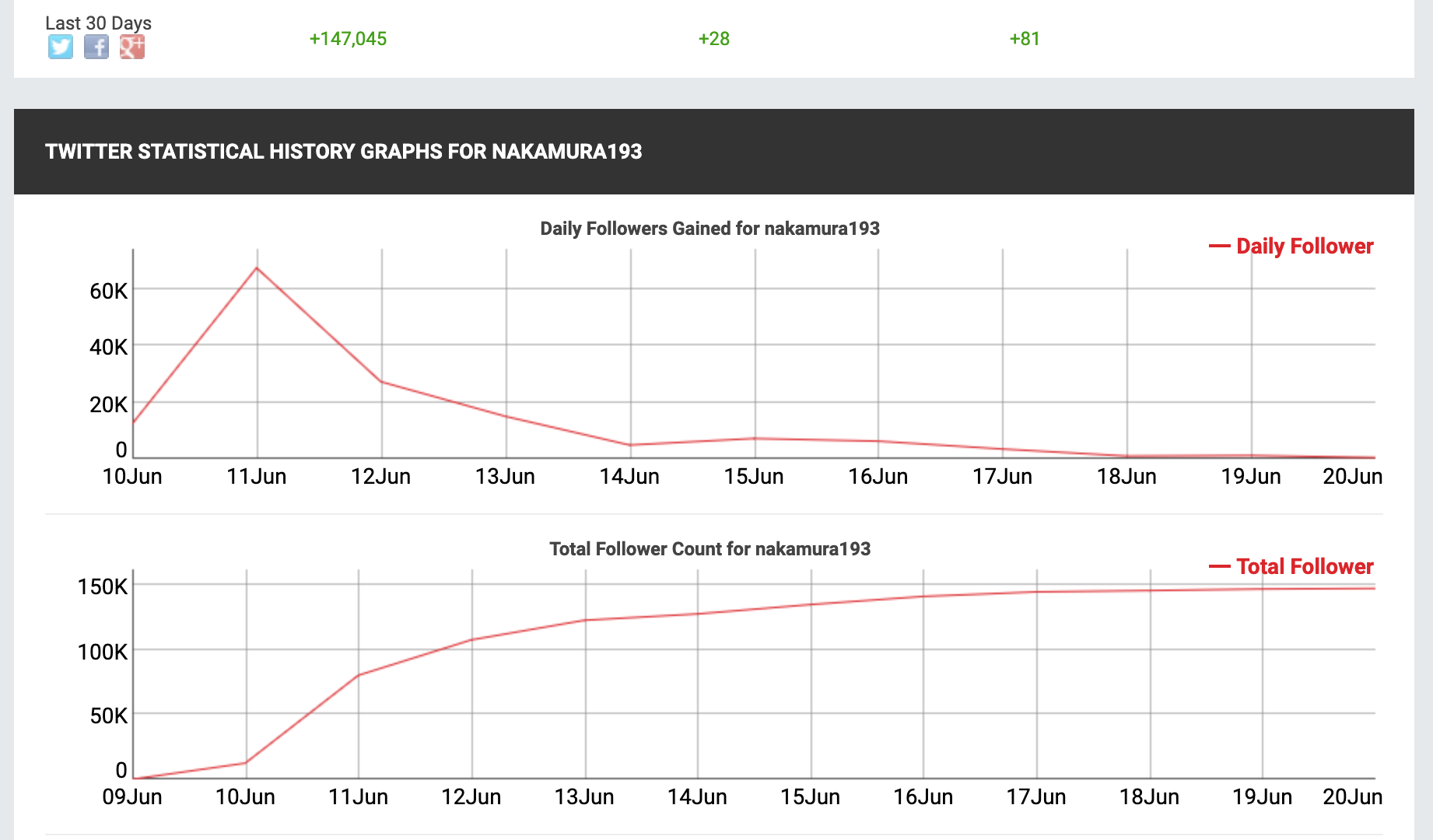This screenshot has height=840, width=1433.
Task: Click the 40K axis label on daily chart
Action: tap(108, 347)
